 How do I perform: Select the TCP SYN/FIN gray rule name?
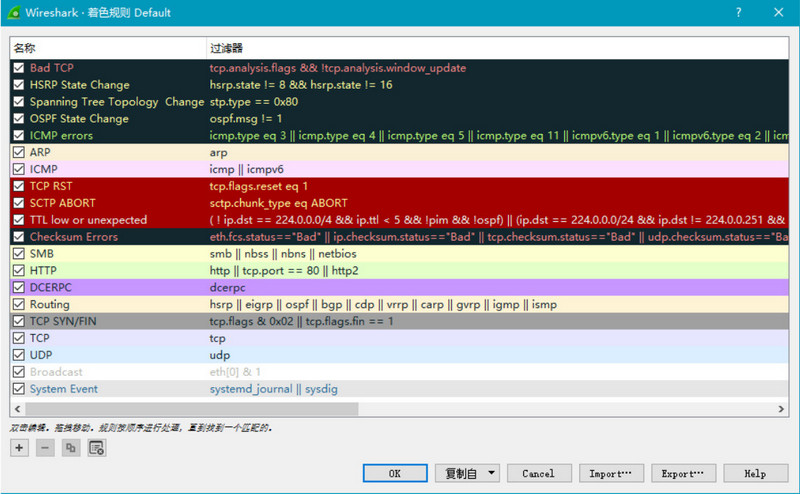point(63,321)
